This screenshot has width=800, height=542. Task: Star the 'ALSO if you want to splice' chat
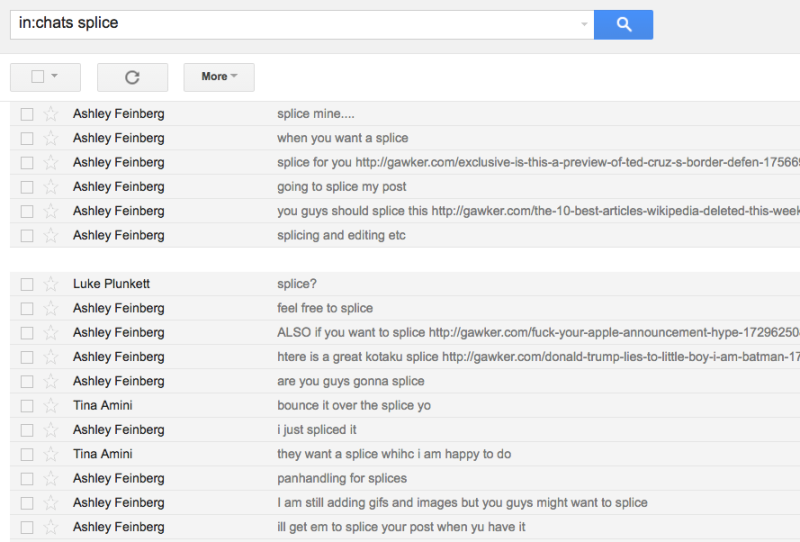51,333
